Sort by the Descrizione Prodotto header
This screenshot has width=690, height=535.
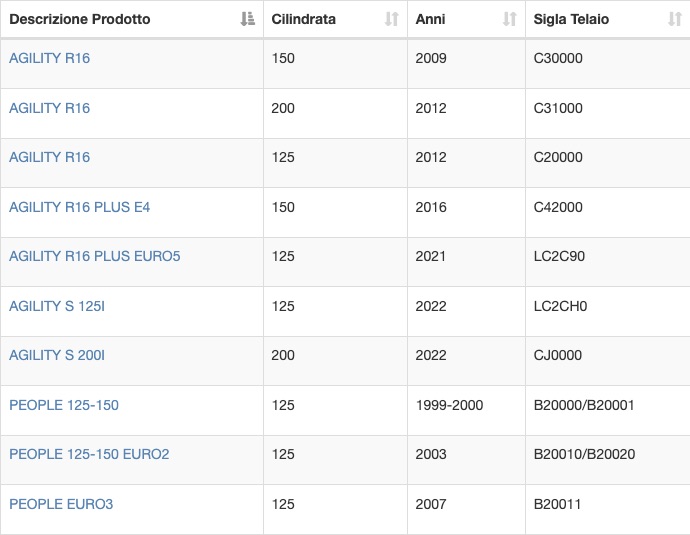coord(80,19)
